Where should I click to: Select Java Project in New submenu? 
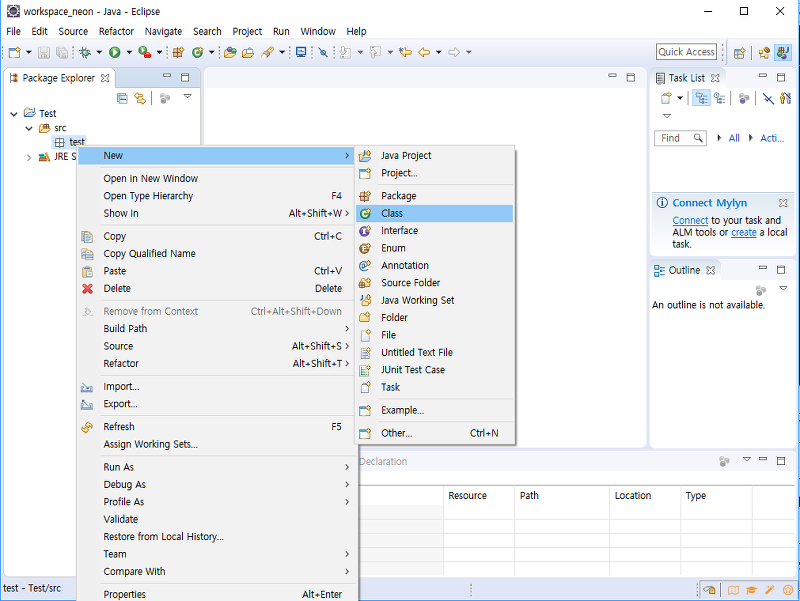434,156
